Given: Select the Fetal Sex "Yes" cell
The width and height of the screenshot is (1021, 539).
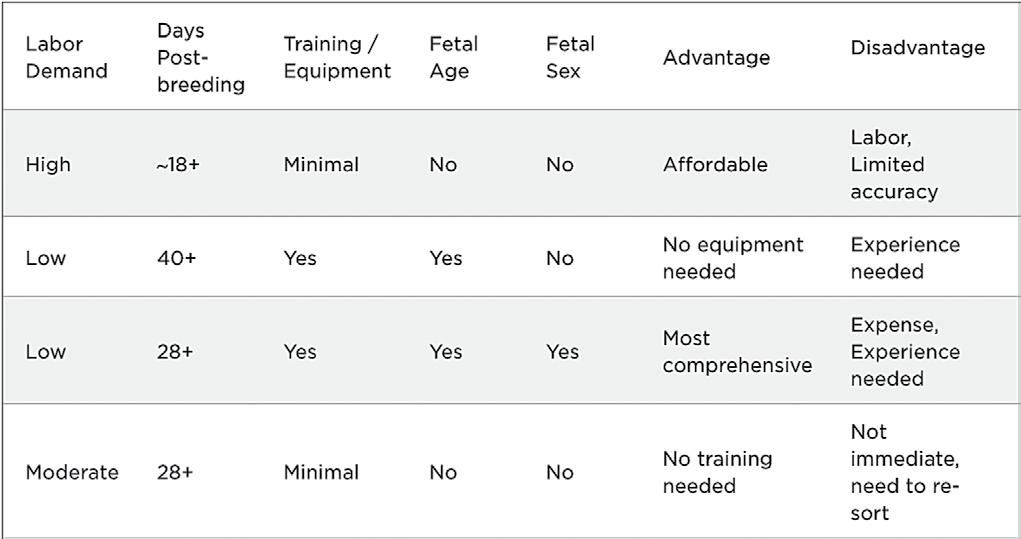Looking at the screenshot, I should 562,352.
